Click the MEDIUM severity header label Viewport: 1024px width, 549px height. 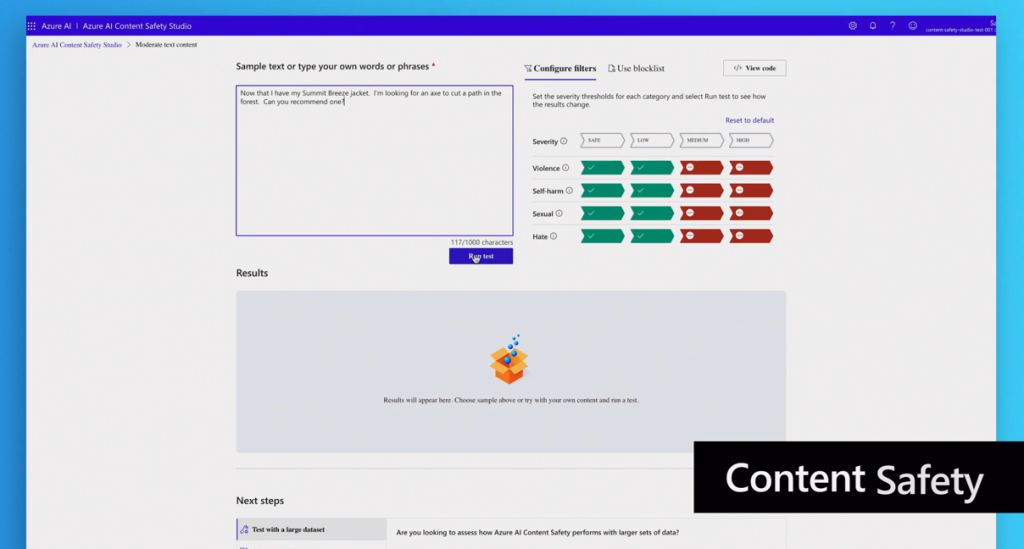point(701,140)
